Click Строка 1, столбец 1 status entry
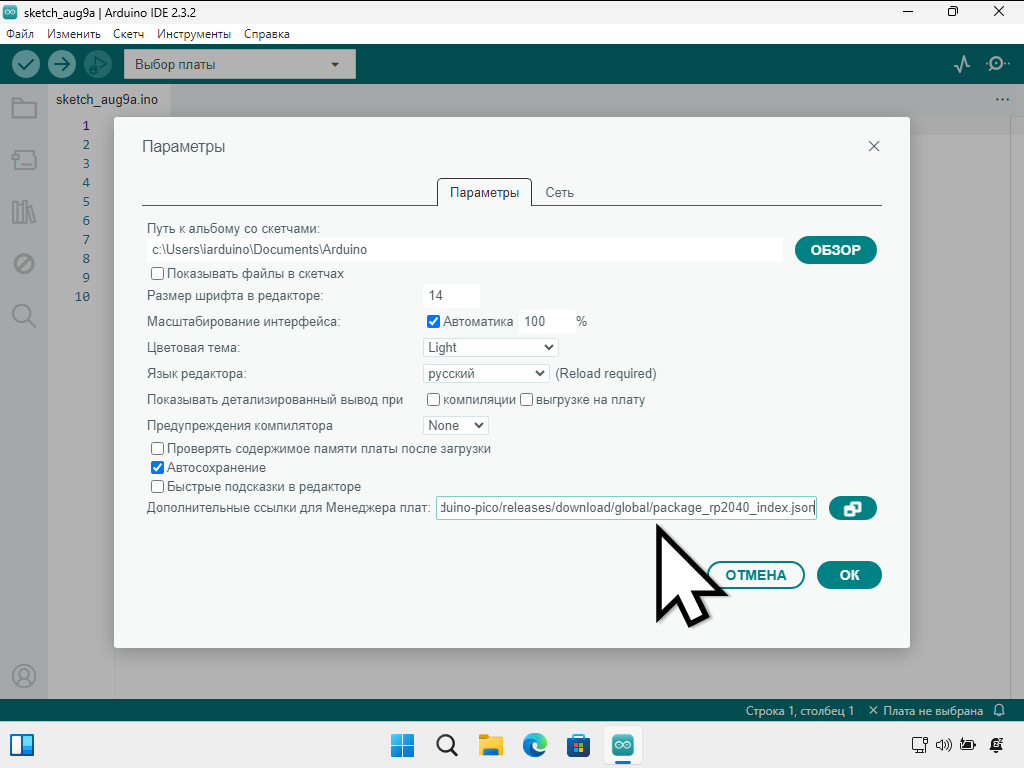 pyautogui.click(x=799, y=711)
